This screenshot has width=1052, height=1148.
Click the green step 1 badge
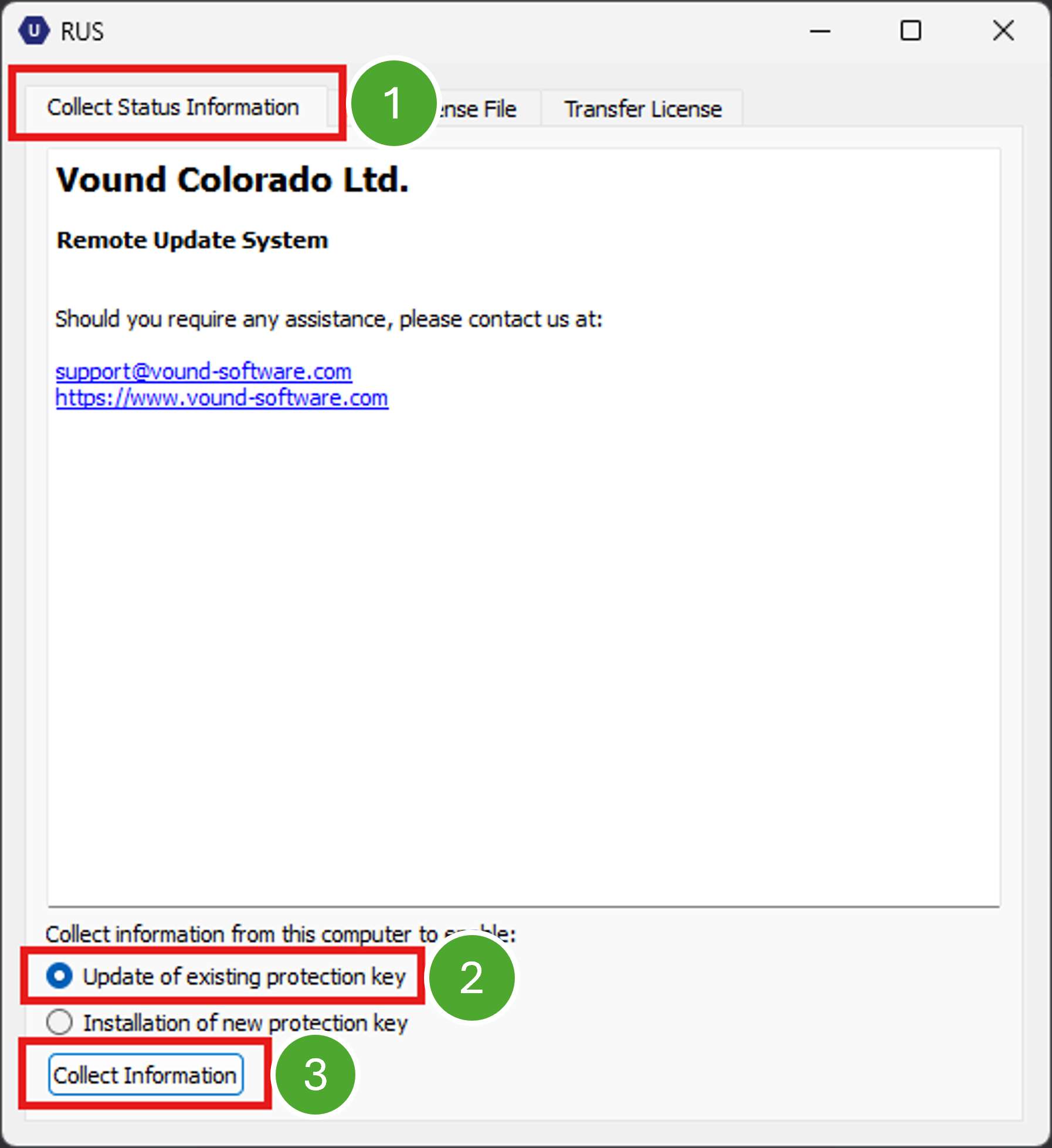tap(393, 103)
